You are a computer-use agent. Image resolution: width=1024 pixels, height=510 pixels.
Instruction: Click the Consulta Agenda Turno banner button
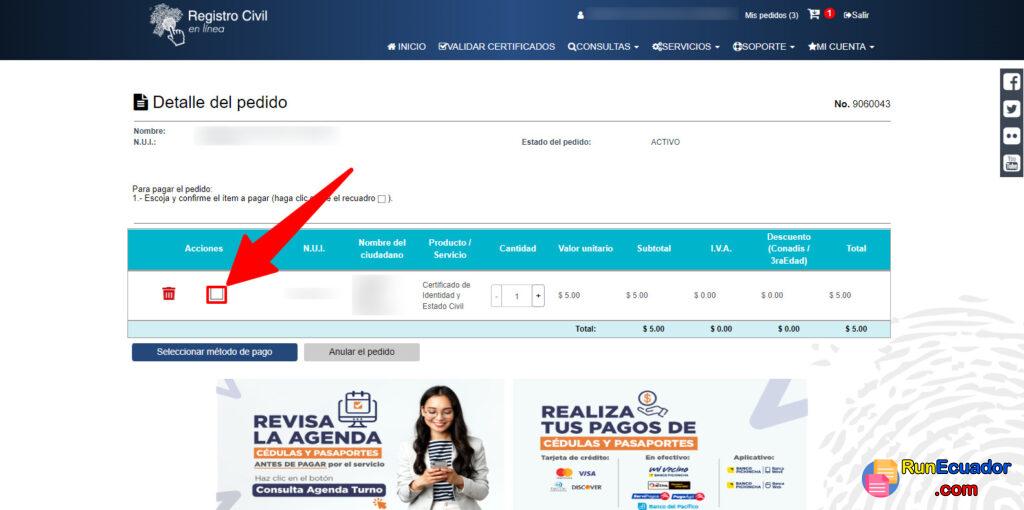(x=319, y=490)
